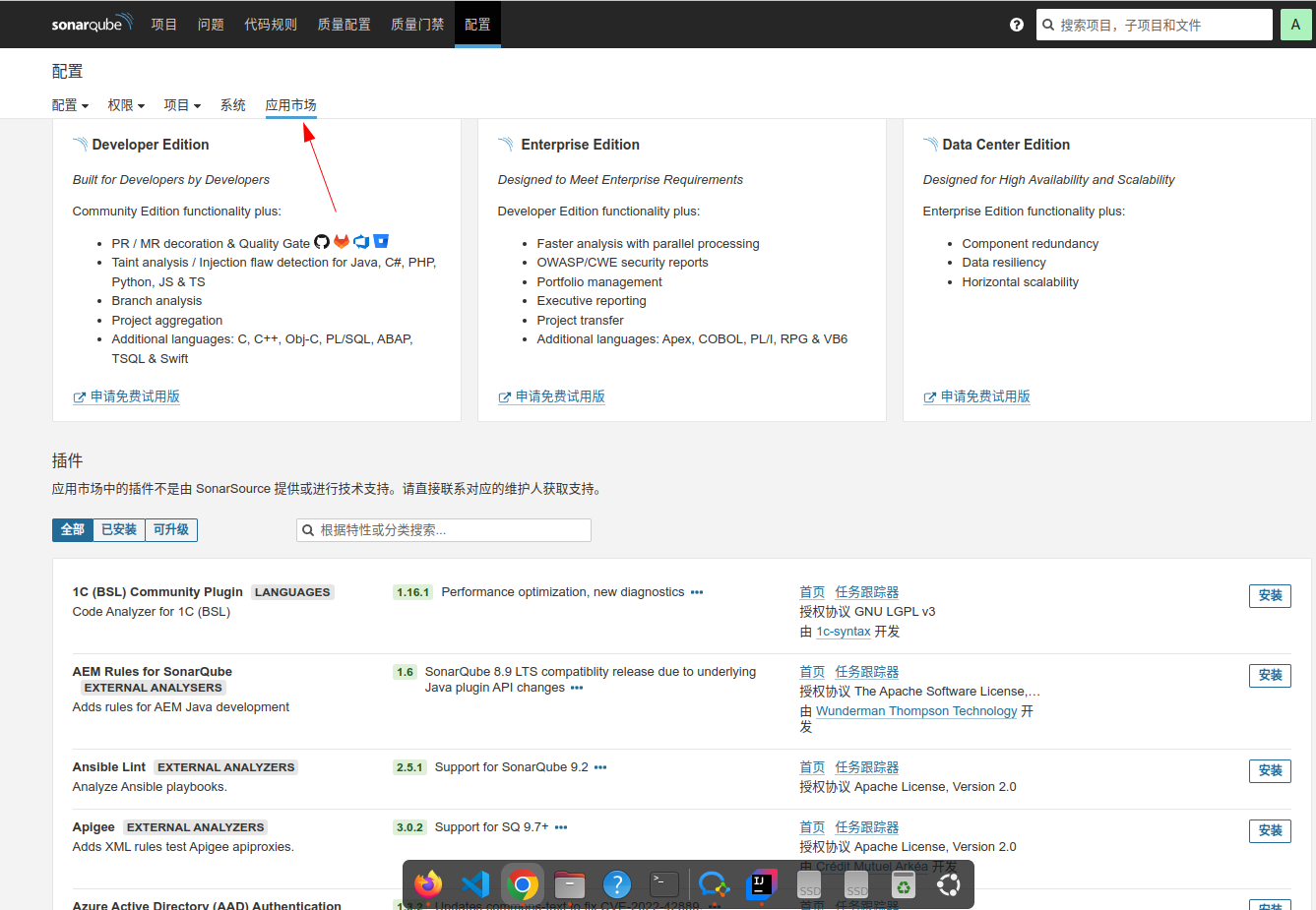The image size is (1316, 910).
Task: Click the Azure DevOps icon in Developer Edition
Action: click(x=361, y=242)
